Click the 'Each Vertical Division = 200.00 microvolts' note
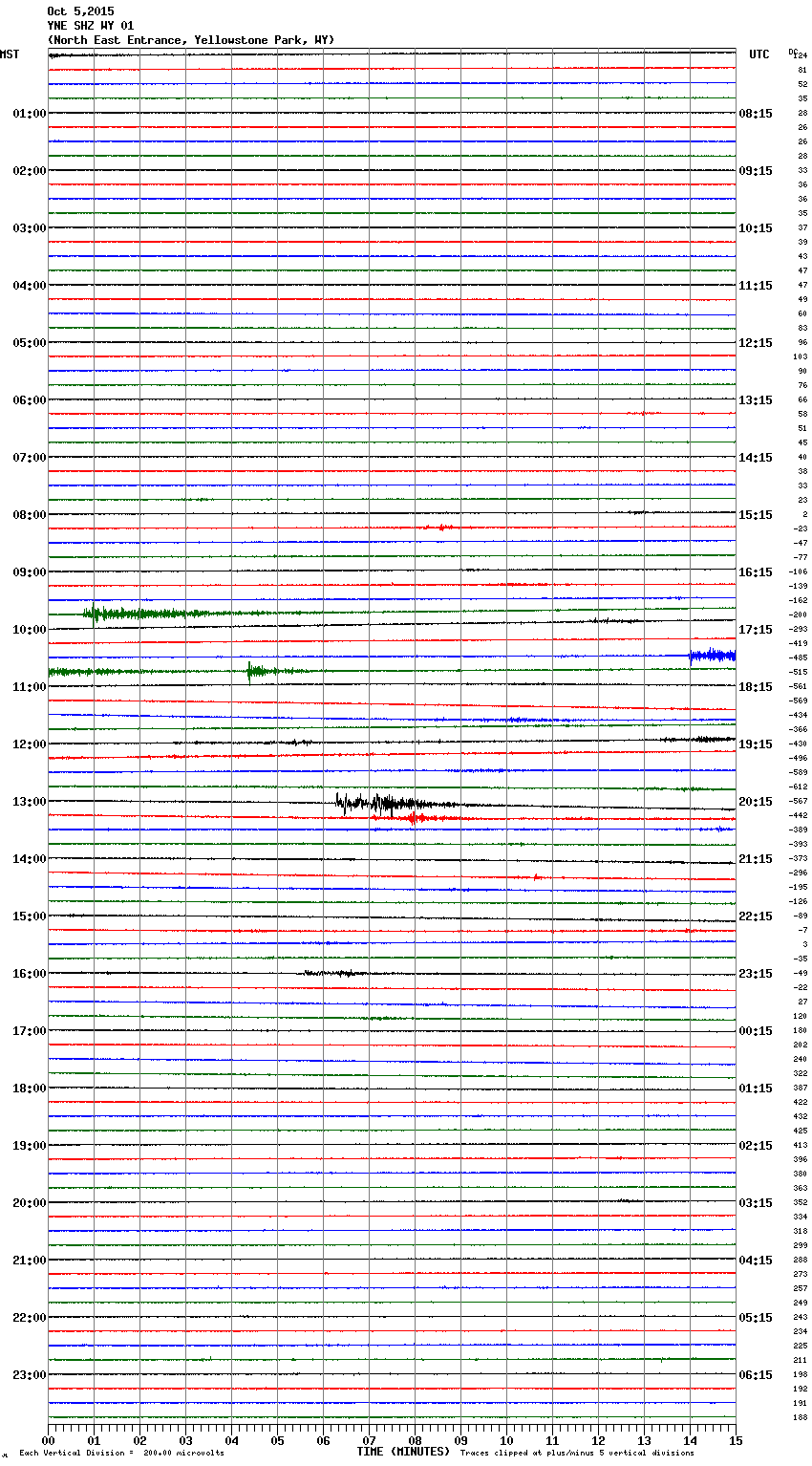Screen dimensions: 812x1466 (x=121, y=1453)
